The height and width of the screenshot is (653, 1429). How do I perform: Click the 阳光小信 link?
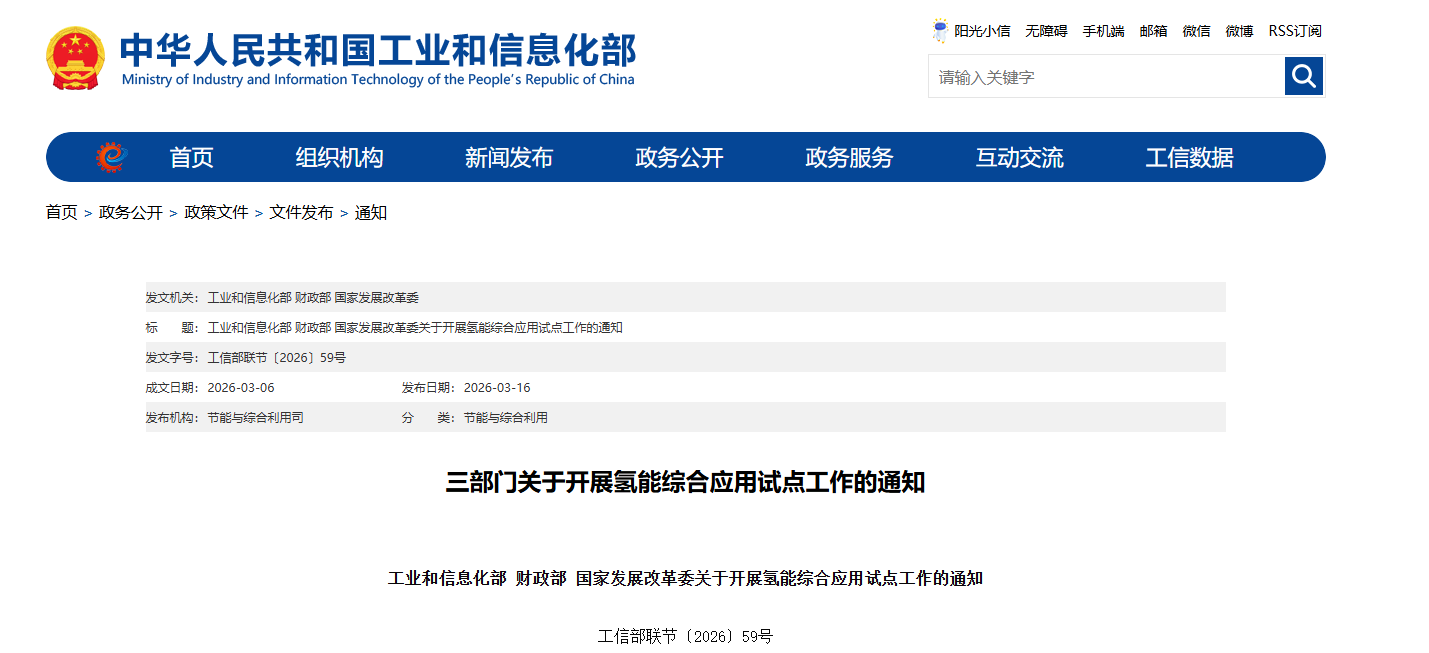[982, 31]
